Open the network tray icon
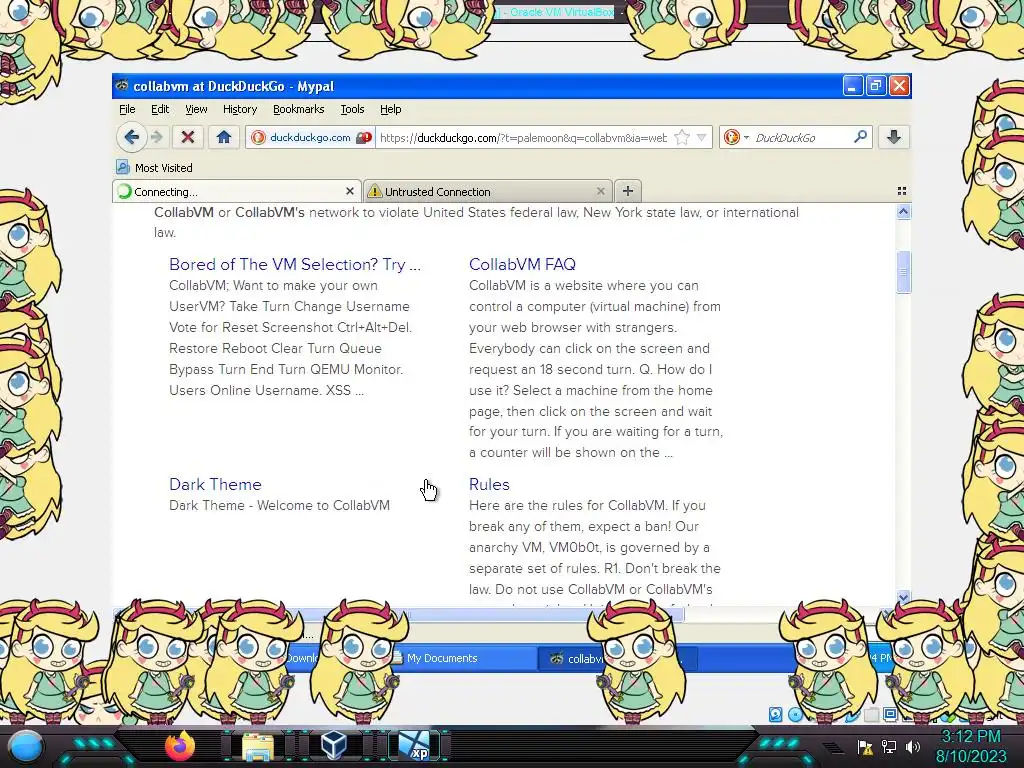This screenshot has width=1024, height=768. point(889,746)
